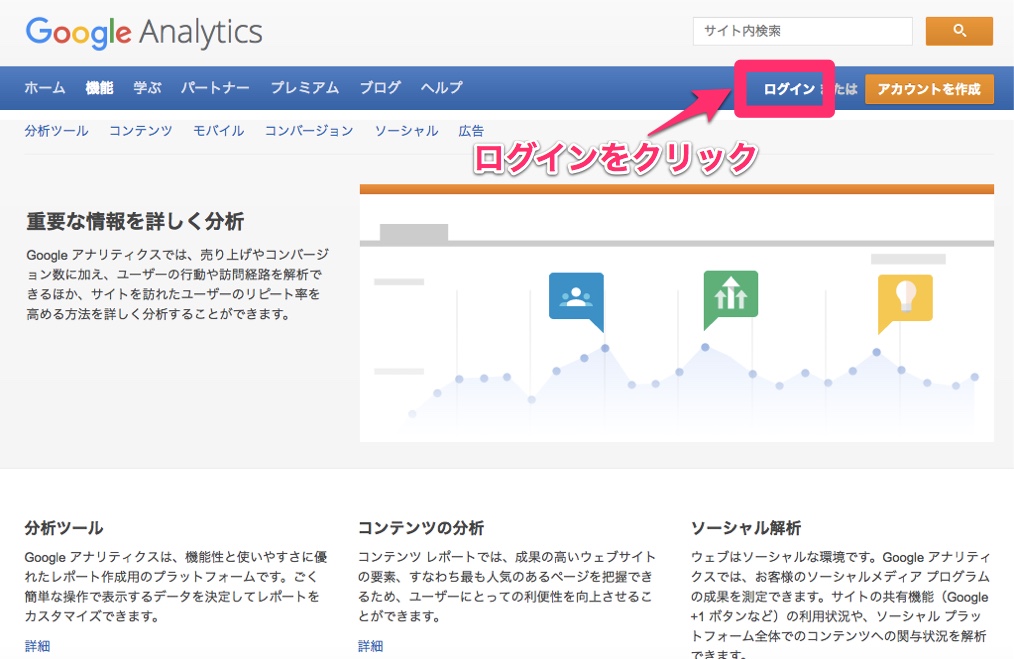1014x659 pixels.
Task: Open 詳細 link under 分析ツール section
Action: (38, 645)
